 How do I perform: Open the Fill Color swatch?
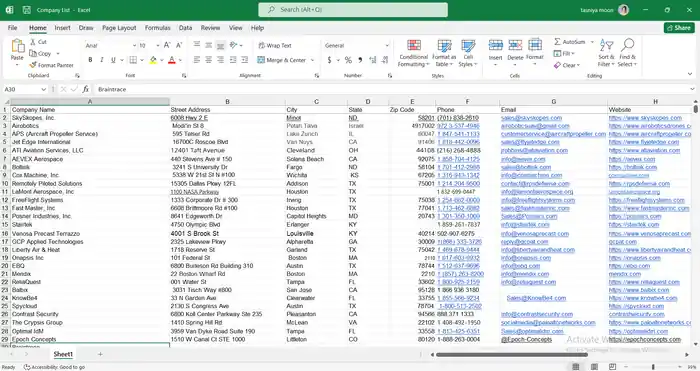coord(153,60)
